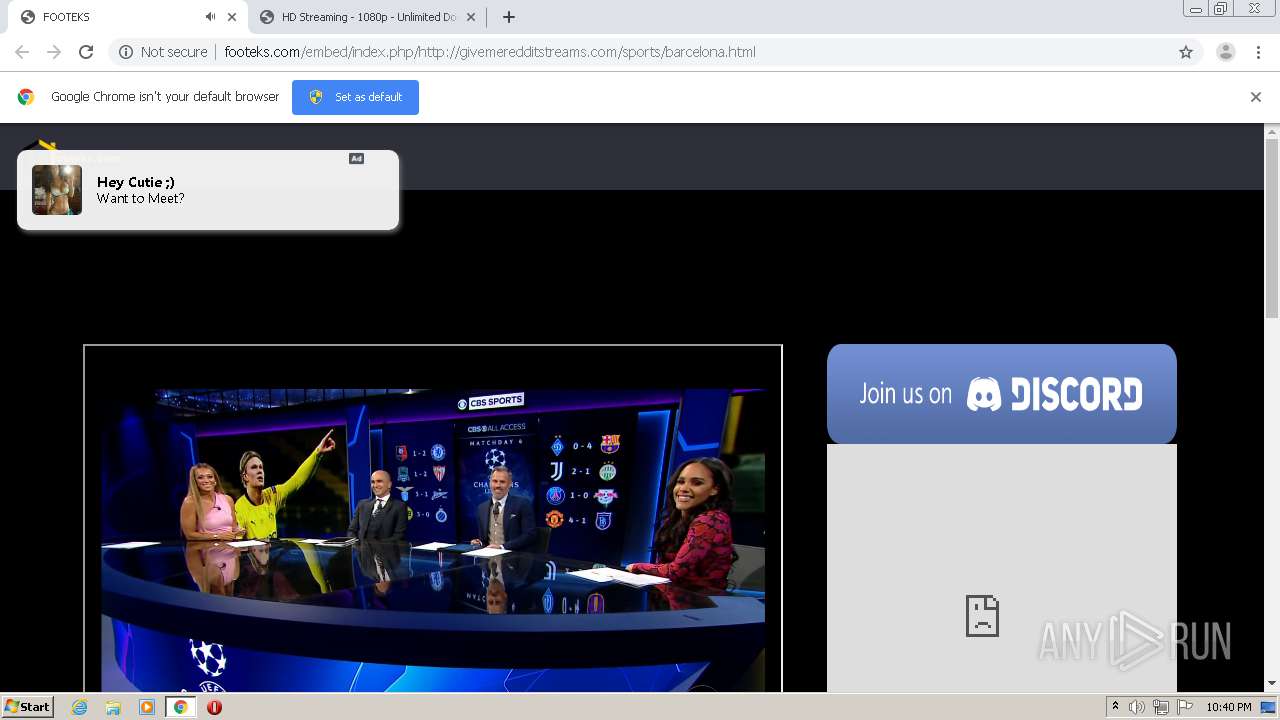The image size is (1280, 720).
Task: Click the Ad label badge
Action: (x=356, y=158)
